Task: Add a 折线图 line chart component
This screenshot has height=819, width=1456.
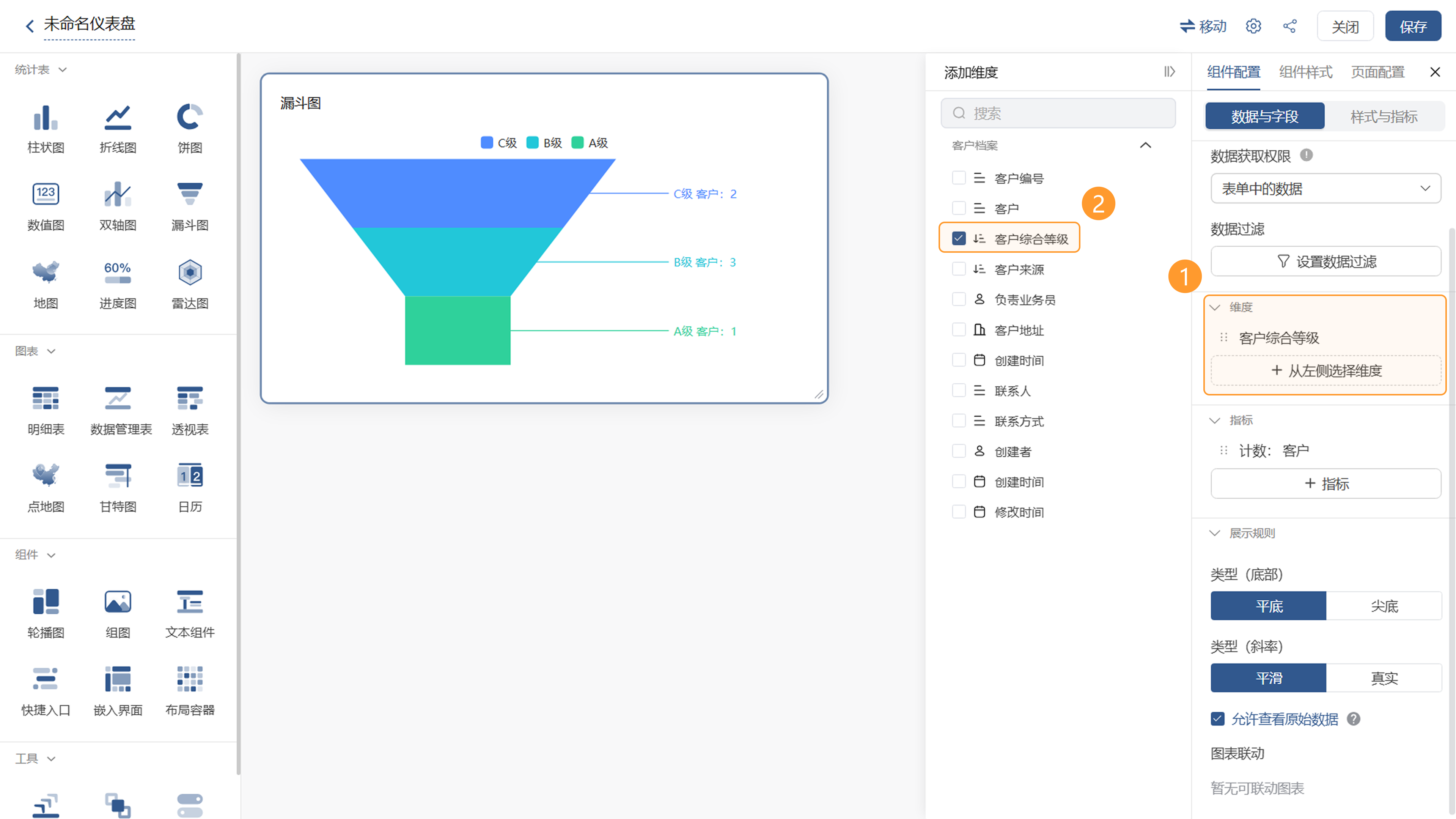Action: (118, 128)
